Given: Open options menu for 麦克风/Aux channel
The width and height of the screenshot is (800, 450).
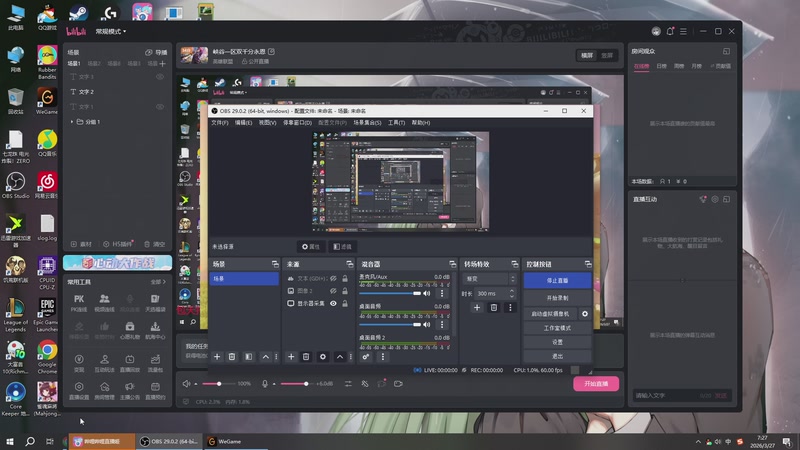Looking at the screenshot, I should (x=442, y=293).
